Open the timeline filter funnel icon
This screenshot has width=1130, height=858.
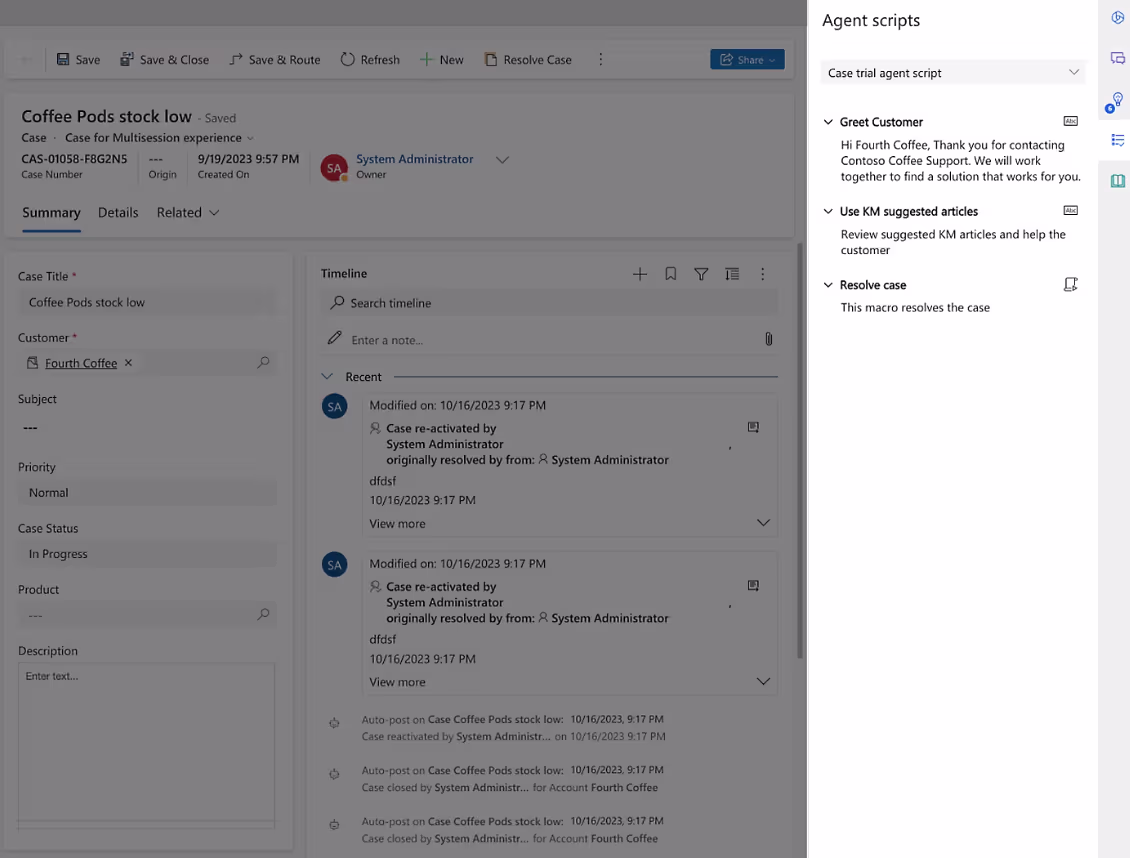click(700, 274)
